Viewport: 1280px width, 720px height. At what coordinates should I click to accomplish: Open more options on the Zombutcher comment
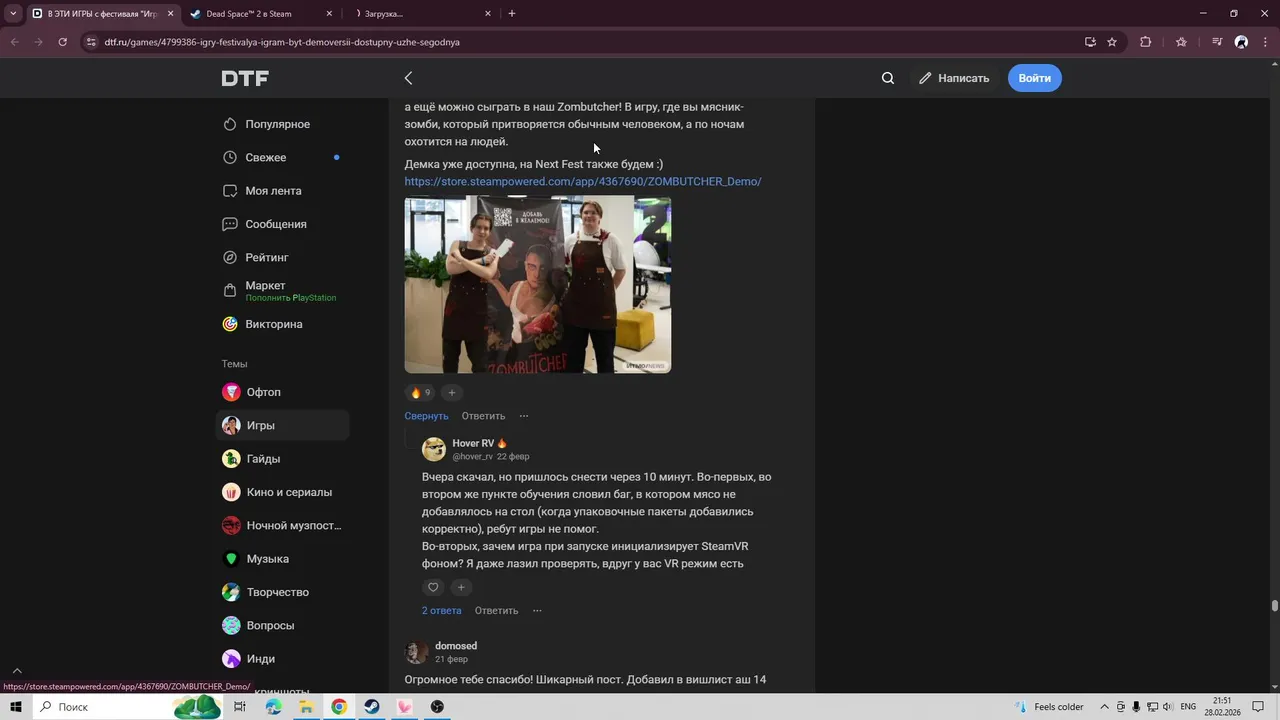point(523,416)
